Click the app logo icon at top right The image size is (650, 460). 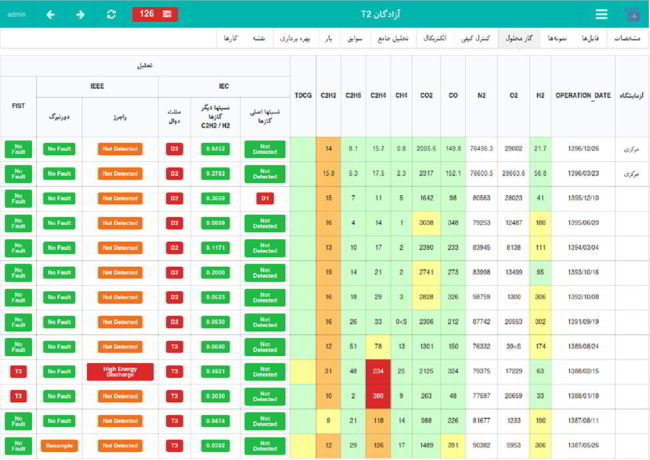point(632,14)
